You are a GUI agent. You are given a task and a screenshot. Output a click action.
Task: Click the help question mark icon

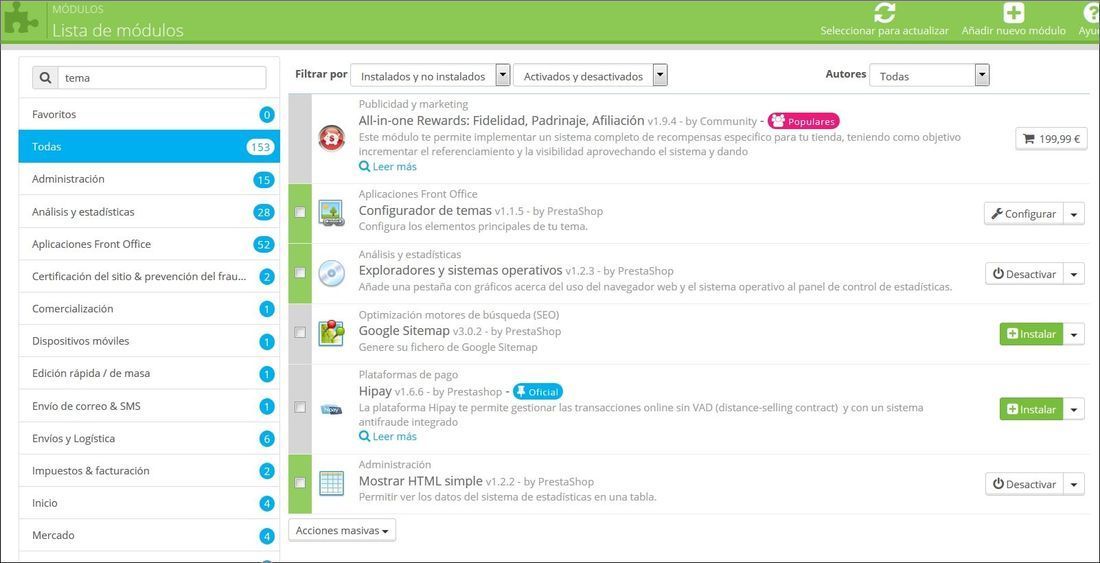(x=1092, y=13)
